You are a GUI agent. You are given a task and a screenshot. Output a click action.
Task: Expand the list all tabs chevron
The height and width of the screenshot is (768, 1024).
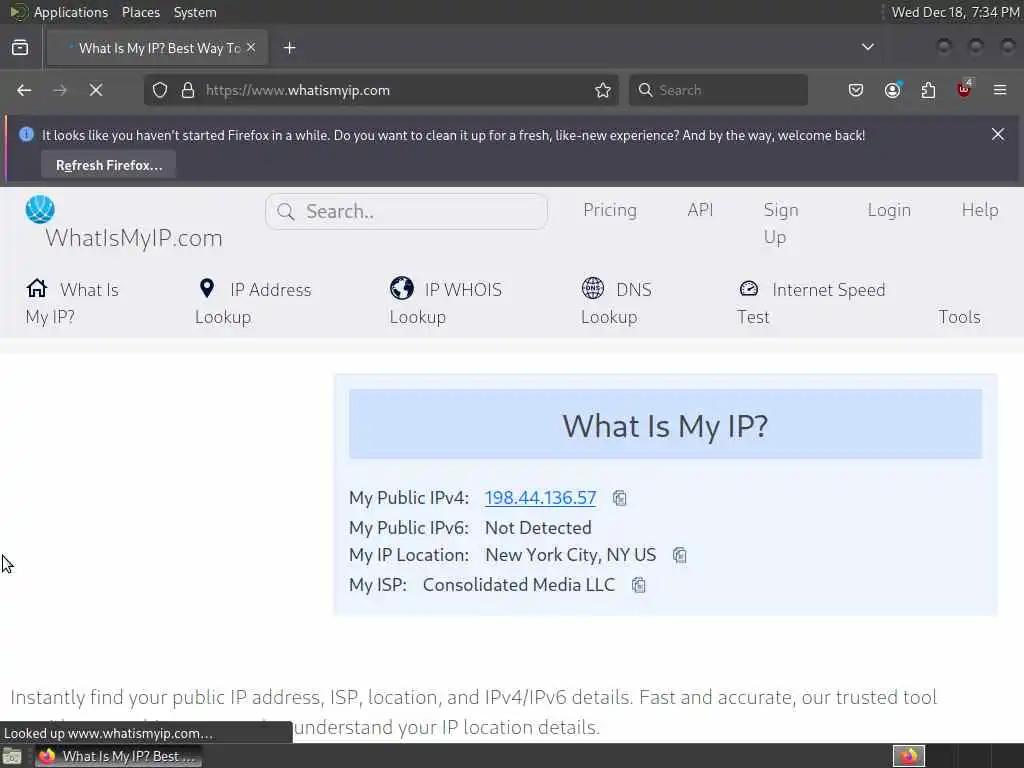867,47
